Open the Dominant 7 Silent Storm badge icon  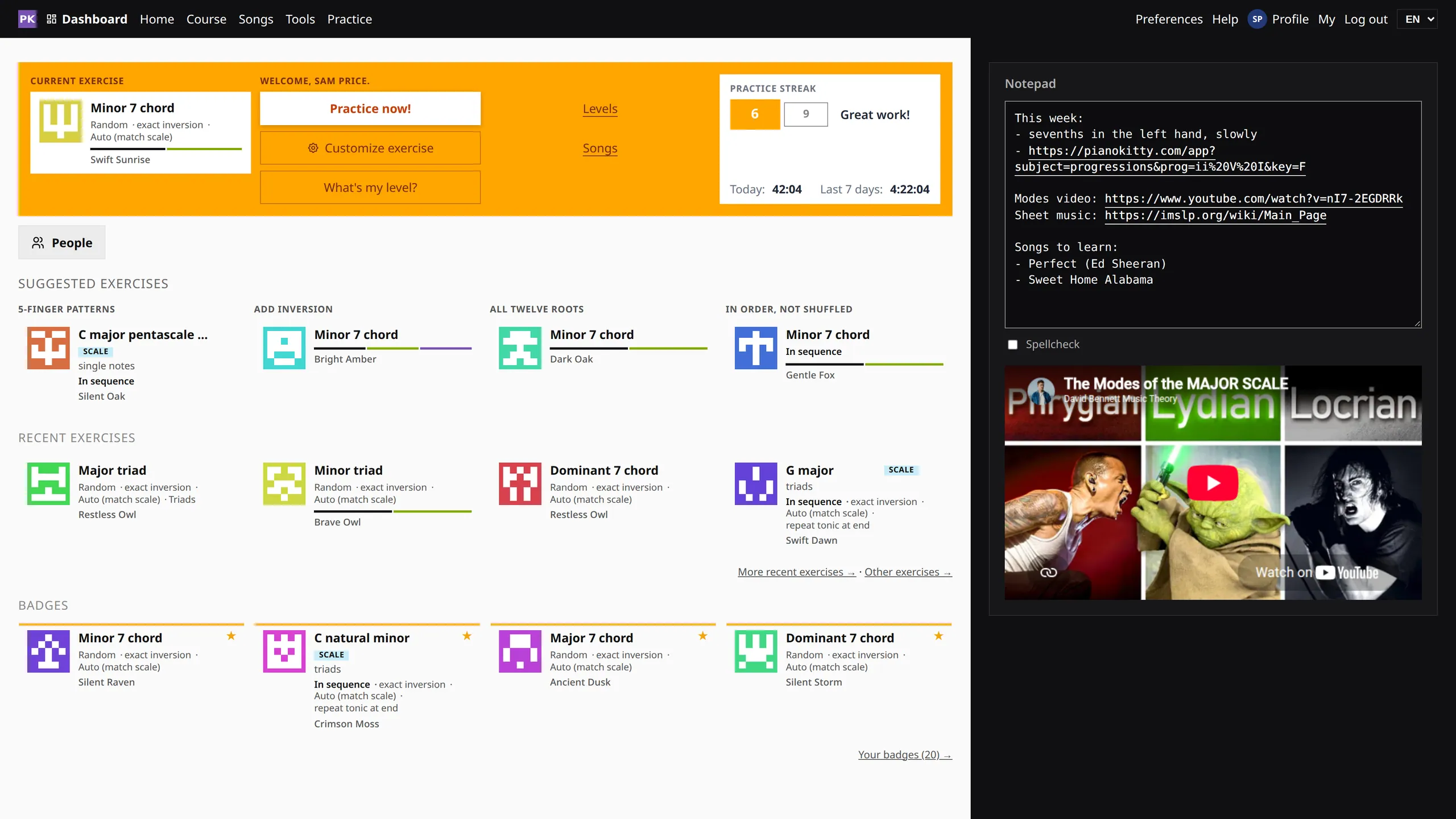pyautogui.click(x=755, y=651)
